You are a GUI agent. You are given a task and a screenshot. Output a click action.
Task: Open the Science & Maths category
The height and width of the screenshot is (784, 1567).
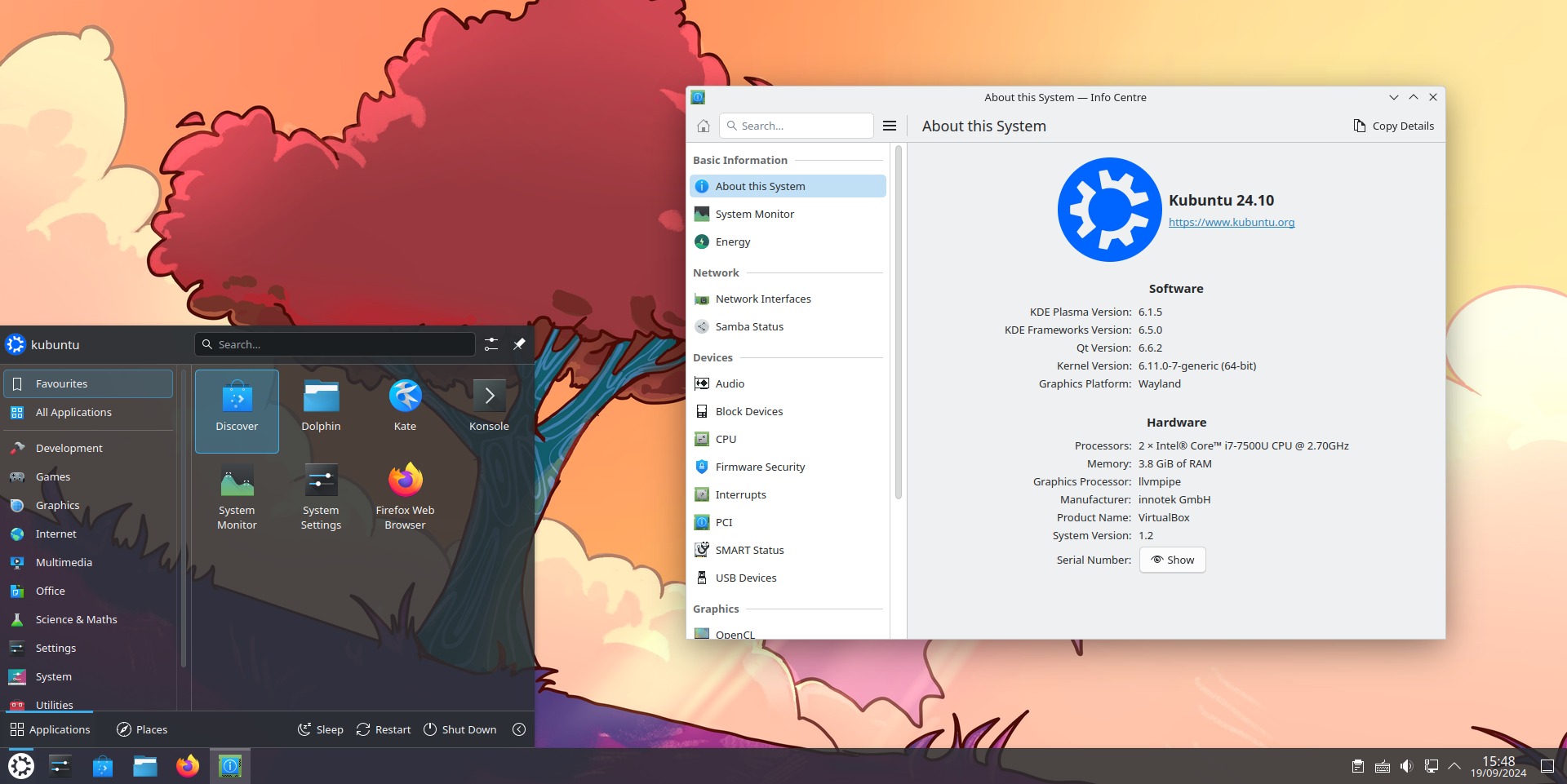88,619
